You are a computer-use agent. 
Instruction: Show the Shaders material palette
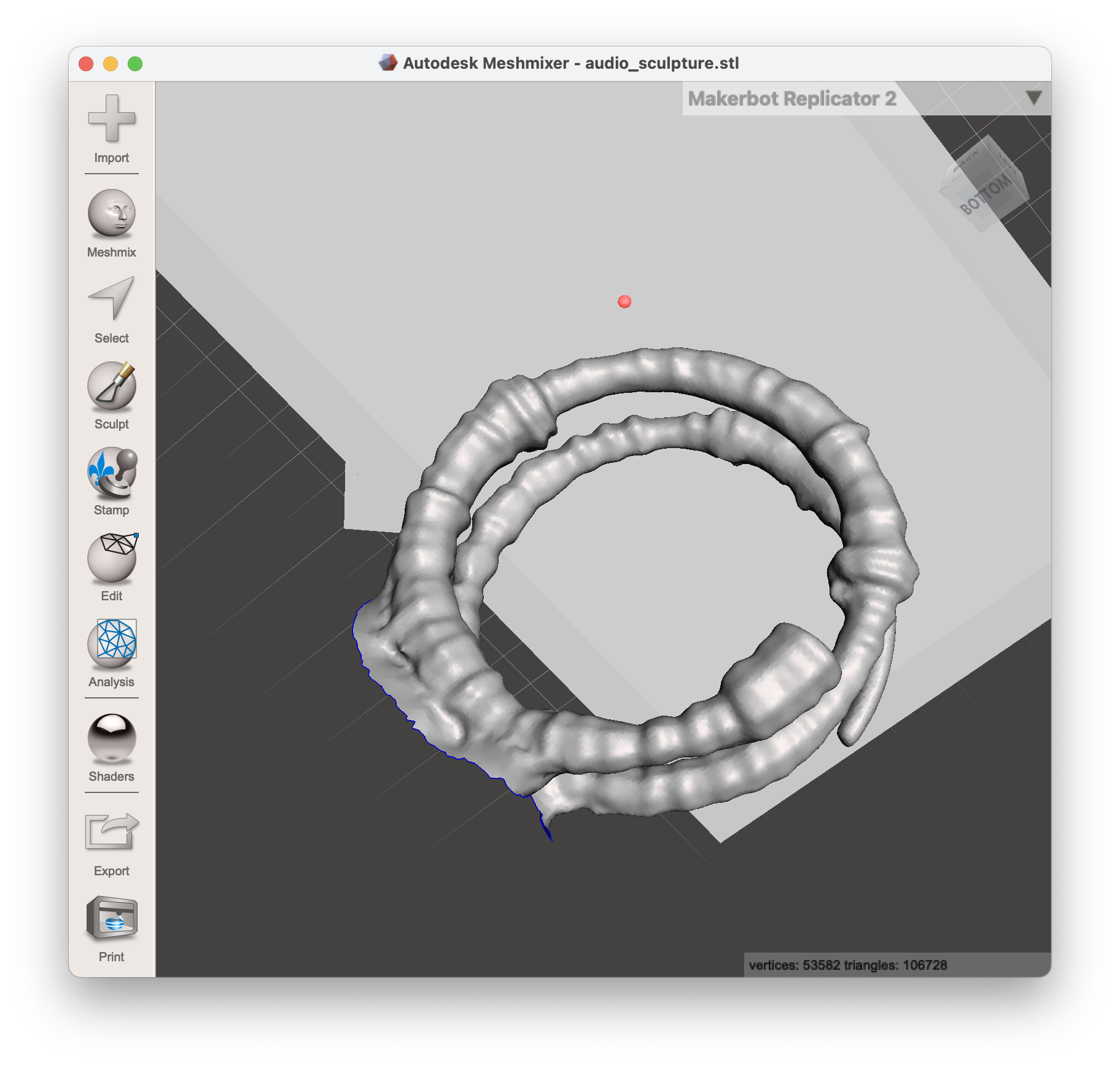click(111, 738)
